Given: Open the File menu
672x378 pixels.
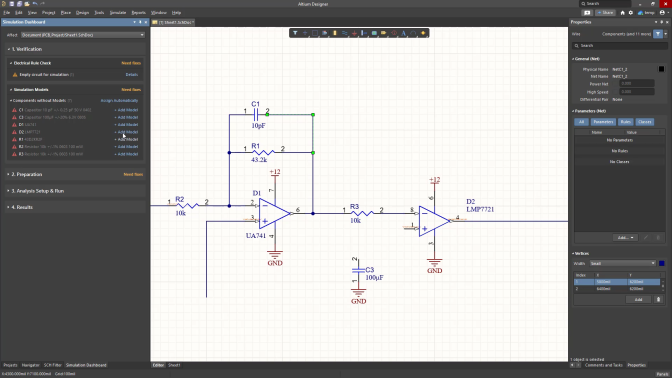Looking at the screenshot, I should [6, 13].
